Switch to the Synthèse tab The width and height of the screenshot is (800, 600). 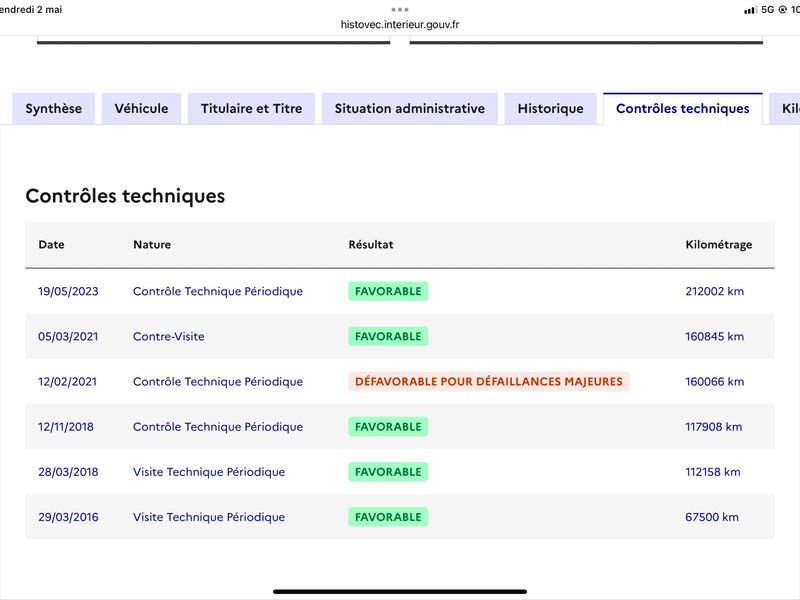point(54,109)
